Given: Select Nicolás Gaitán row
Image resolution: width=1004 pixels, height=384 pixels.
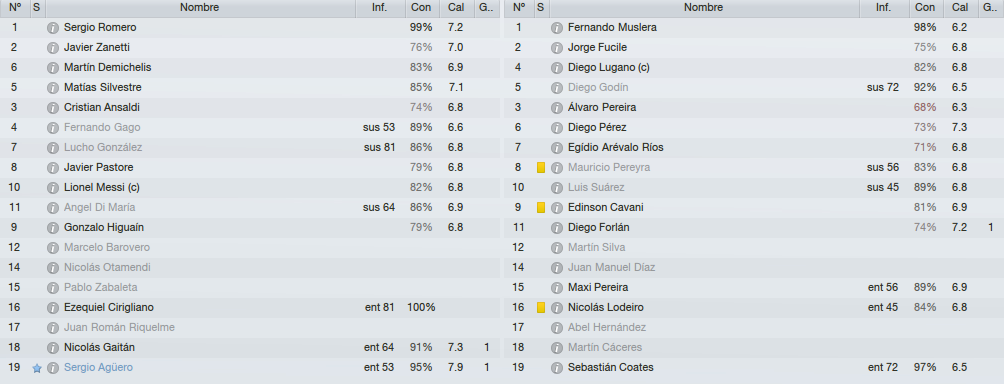Looking at the screenshot, I should point(250,348).
